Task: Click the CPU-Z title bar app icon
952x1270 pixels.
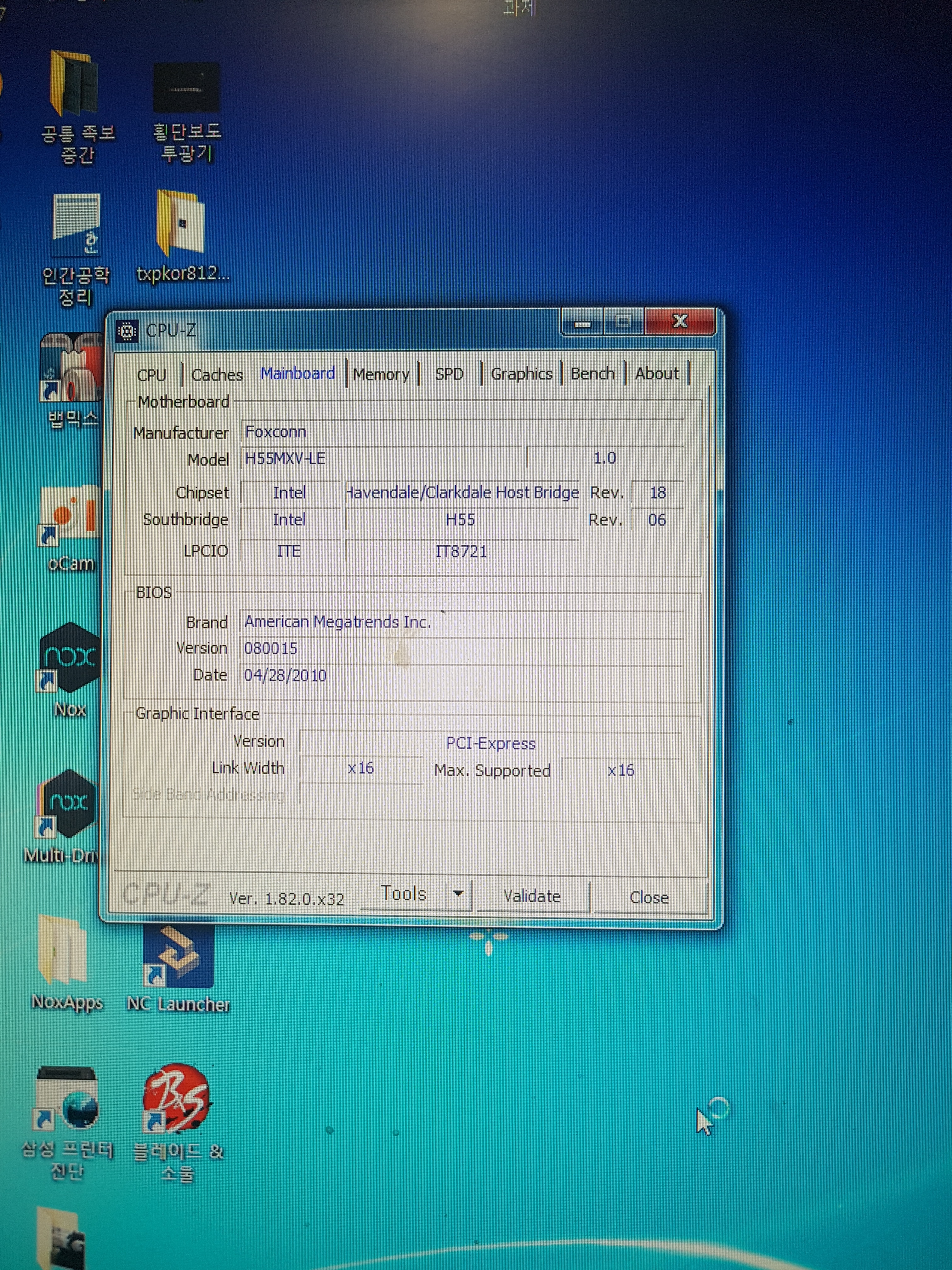Action: [127, 331]
